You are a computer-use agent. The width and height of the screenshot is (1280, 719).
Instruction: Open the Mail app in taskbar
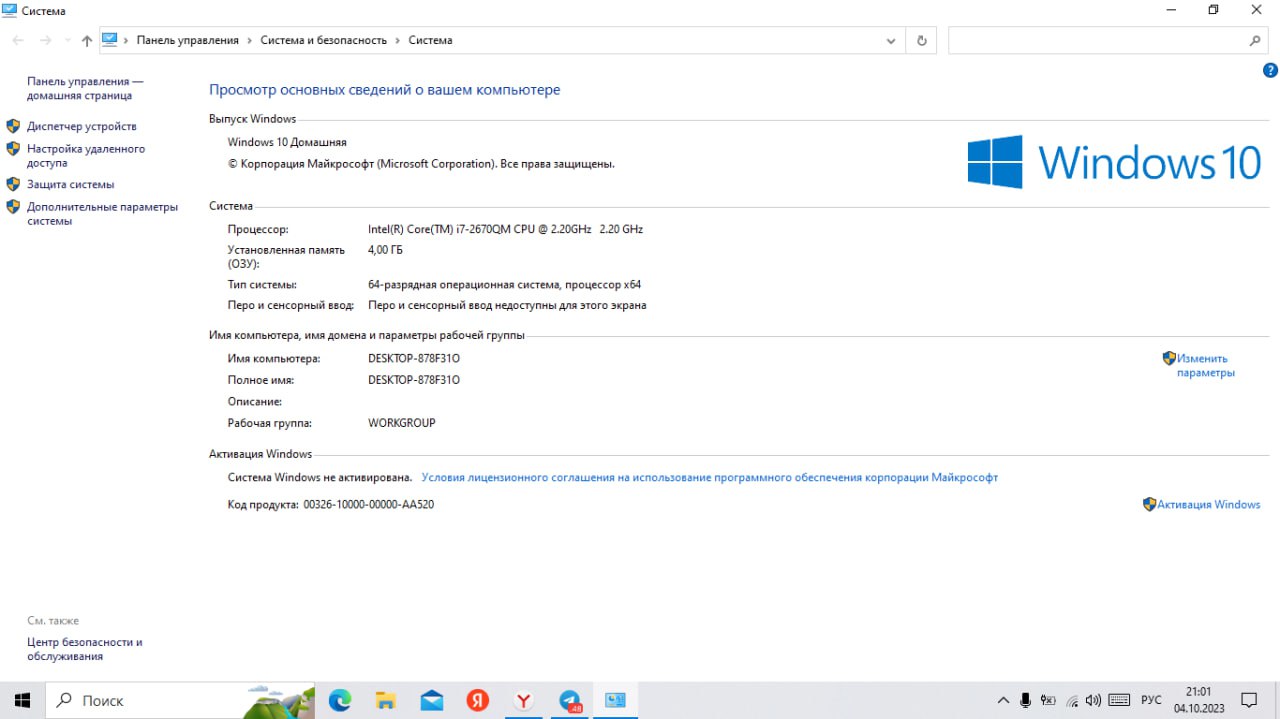point(432,700)
